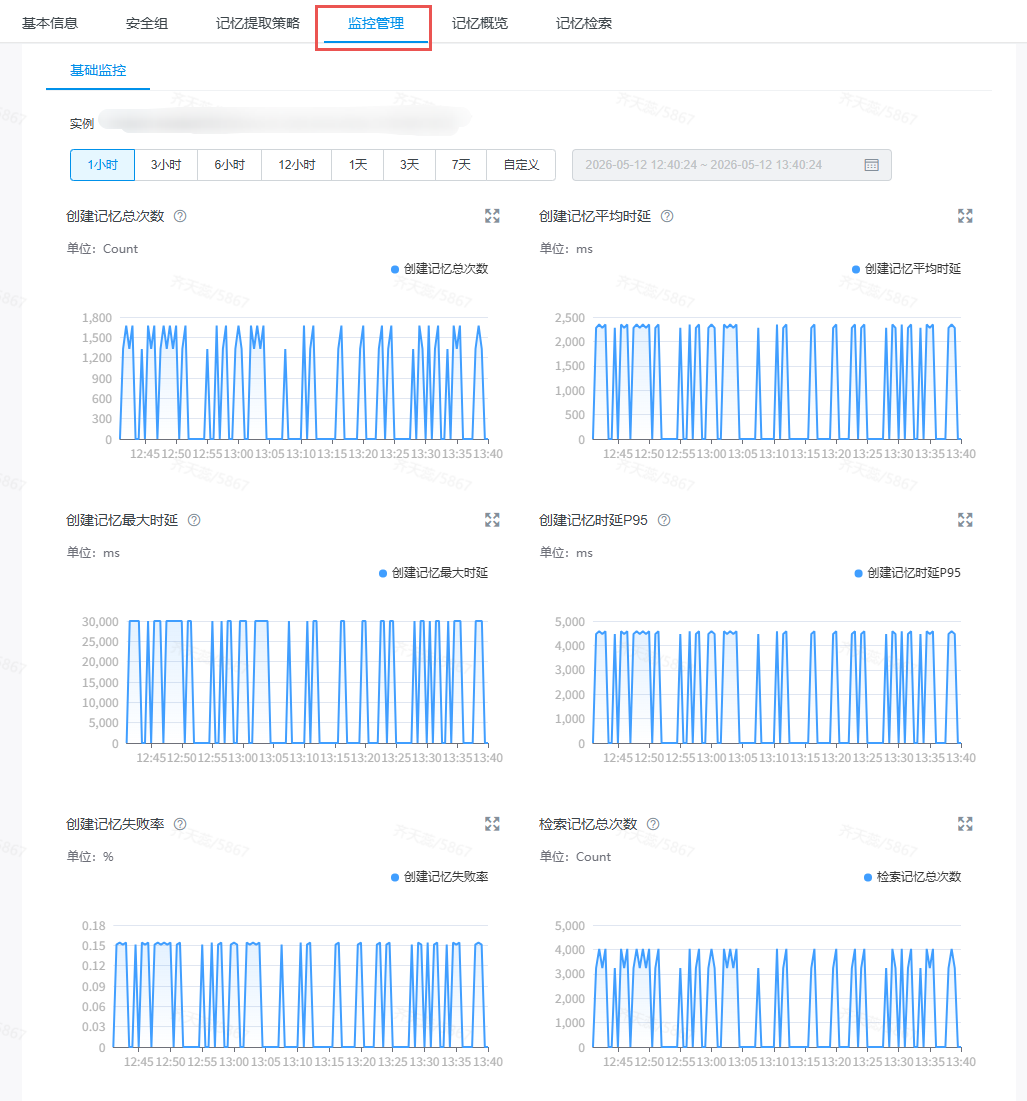Switch to the 监控管理 tab
1027x1101 pixels.
[x=376, y=23]
